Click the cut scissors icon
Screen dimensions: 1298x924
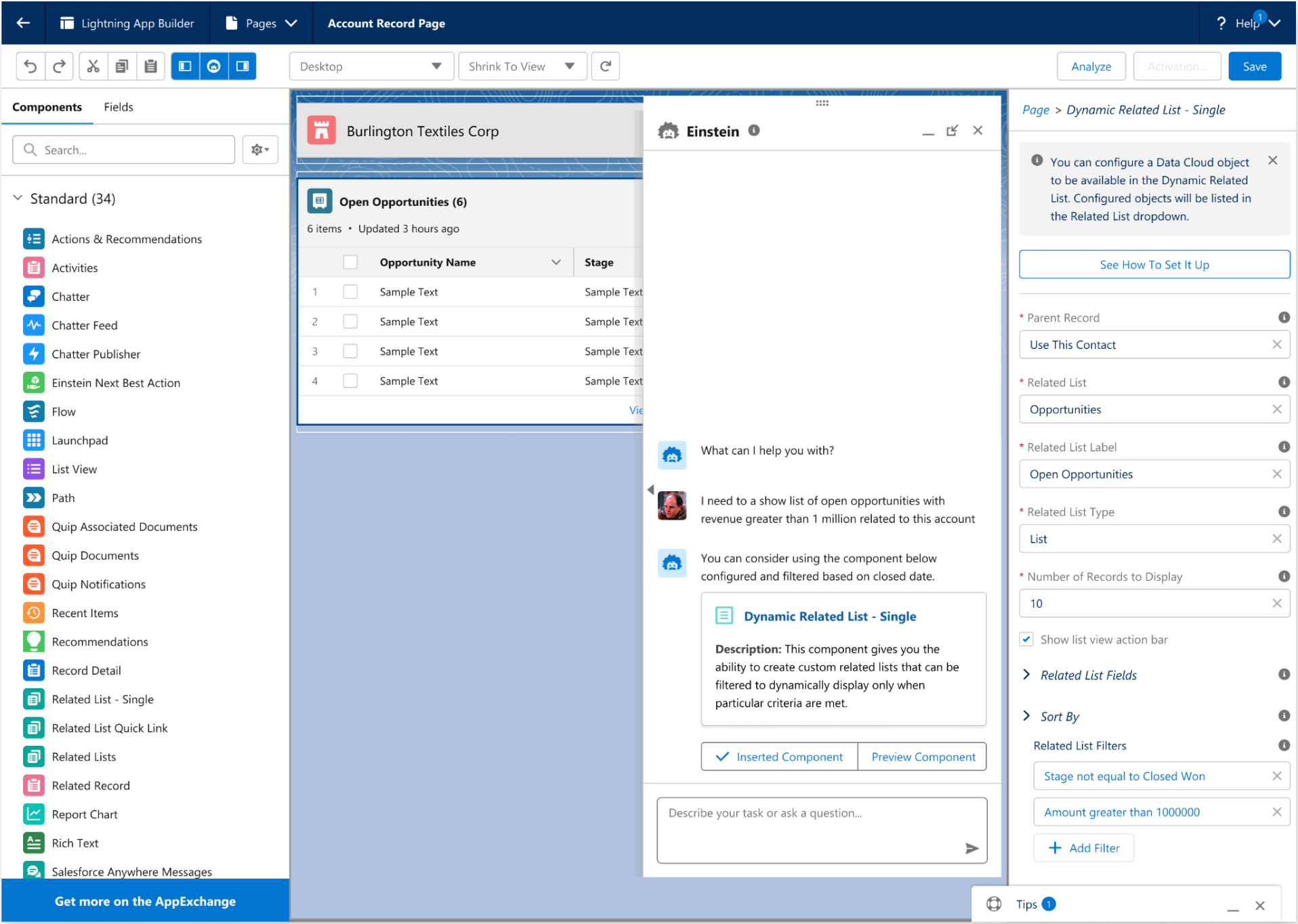pyautogui.click(x=93, y=66)
